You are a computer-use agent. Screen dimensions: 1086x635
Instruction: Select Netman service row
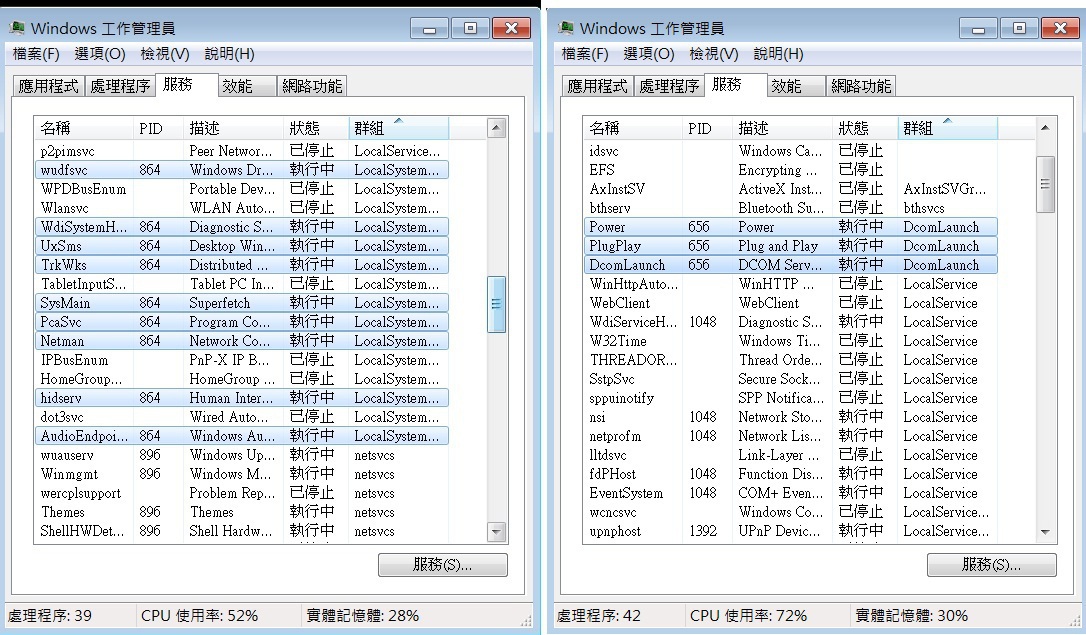pos(242,341)
